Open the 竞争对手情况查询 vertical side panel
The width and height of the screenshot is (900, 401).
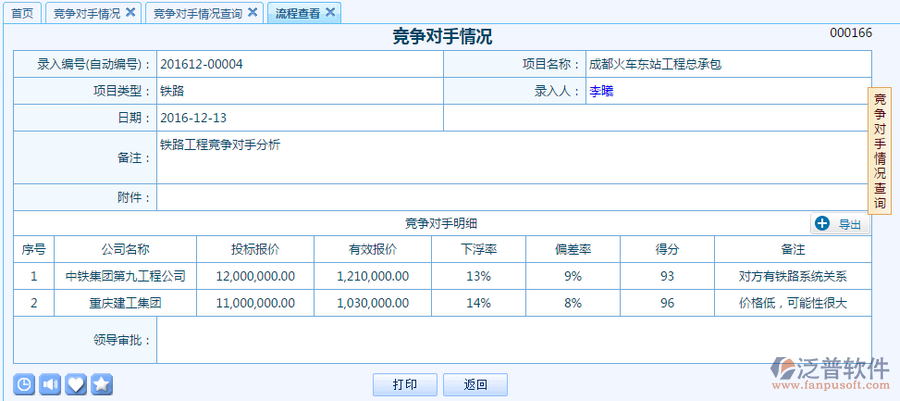(x=879, y=150)
